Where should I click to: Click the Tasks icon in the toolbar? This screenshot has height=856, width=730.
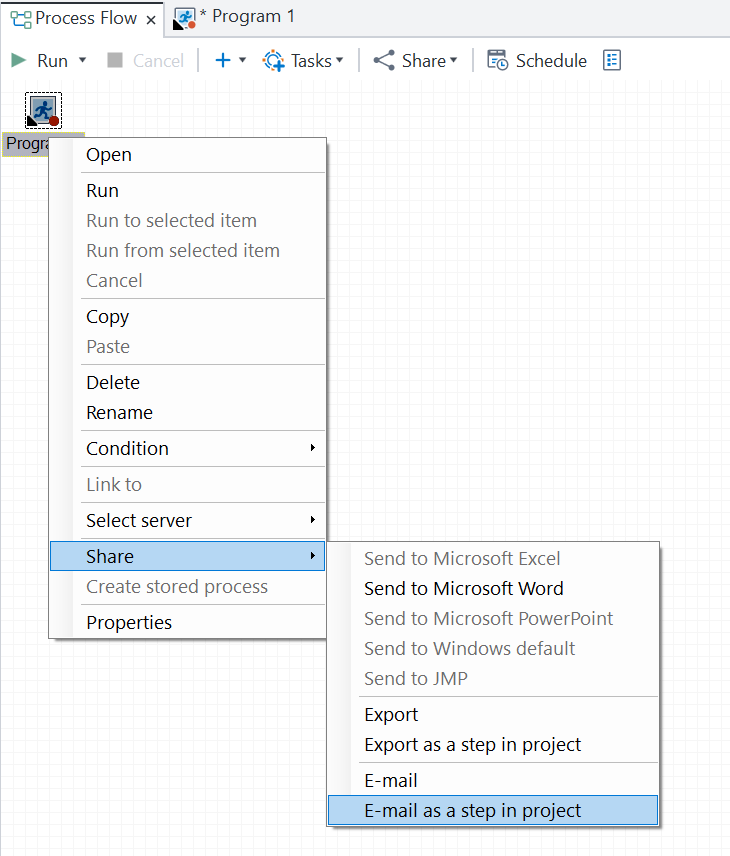[x=274, y=61]
